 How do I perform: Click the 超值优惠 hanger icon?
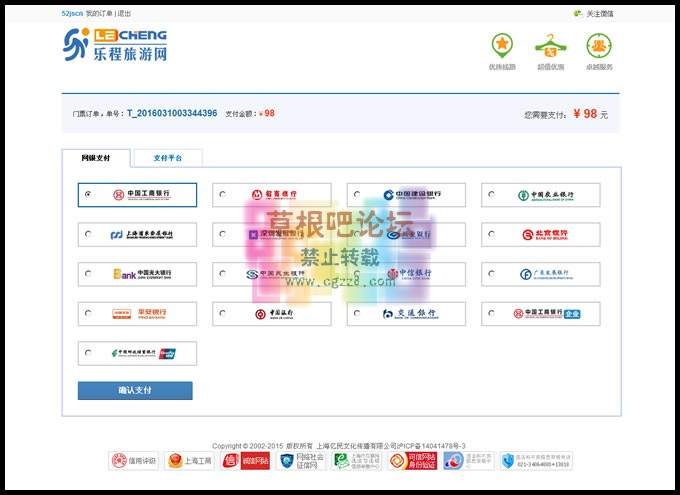(x=550, y=46)
